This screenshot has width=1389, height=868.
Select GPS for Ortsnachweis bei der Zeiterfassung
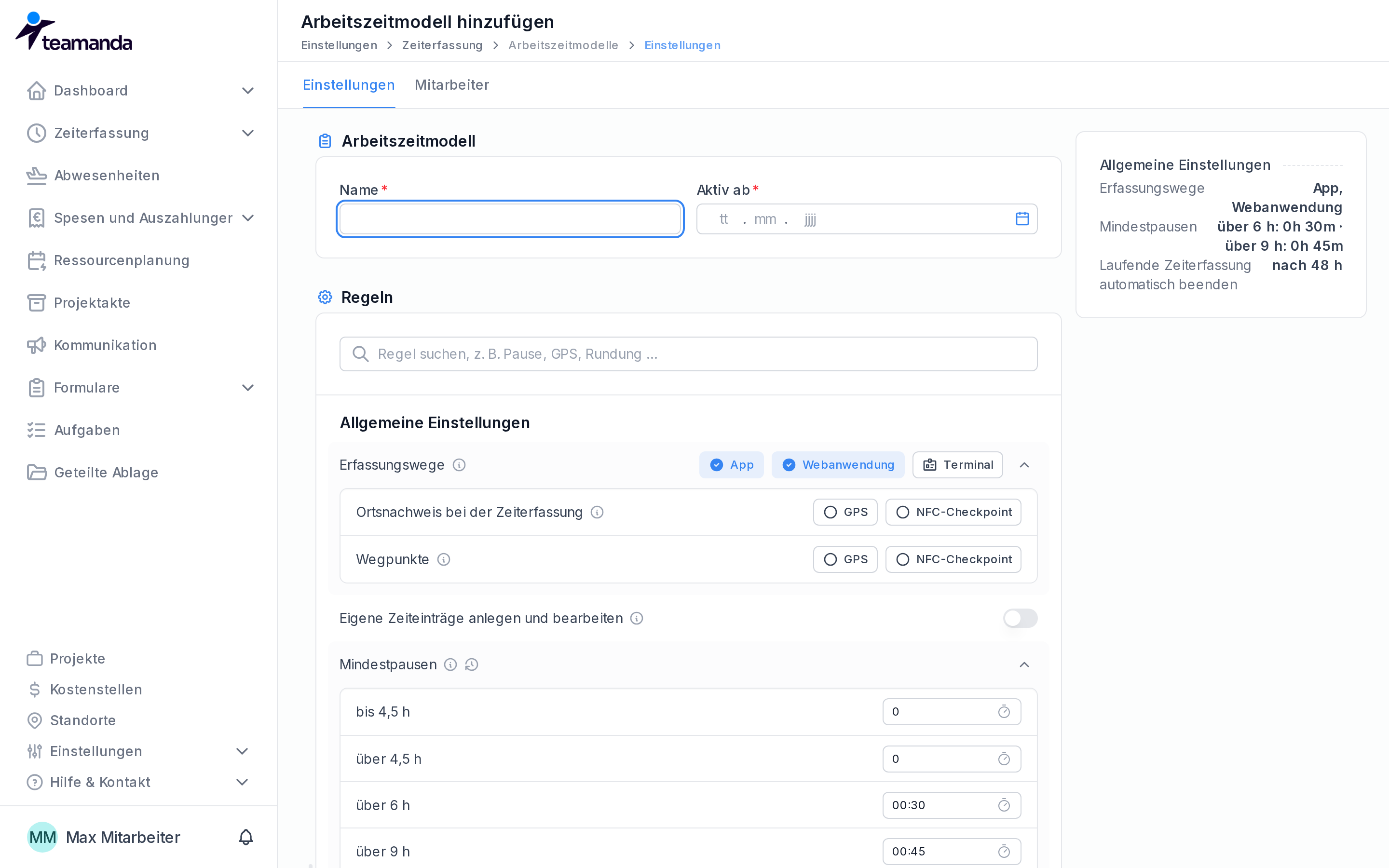click(x=845, y=512)
